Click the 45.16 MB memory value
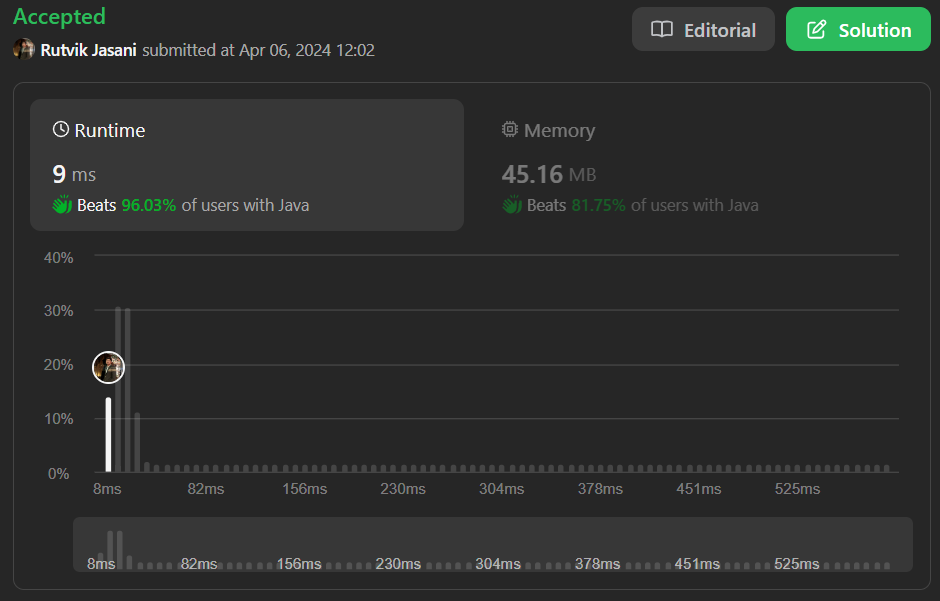940x601 pixels. pyautogui.click(x=549, y=174)
